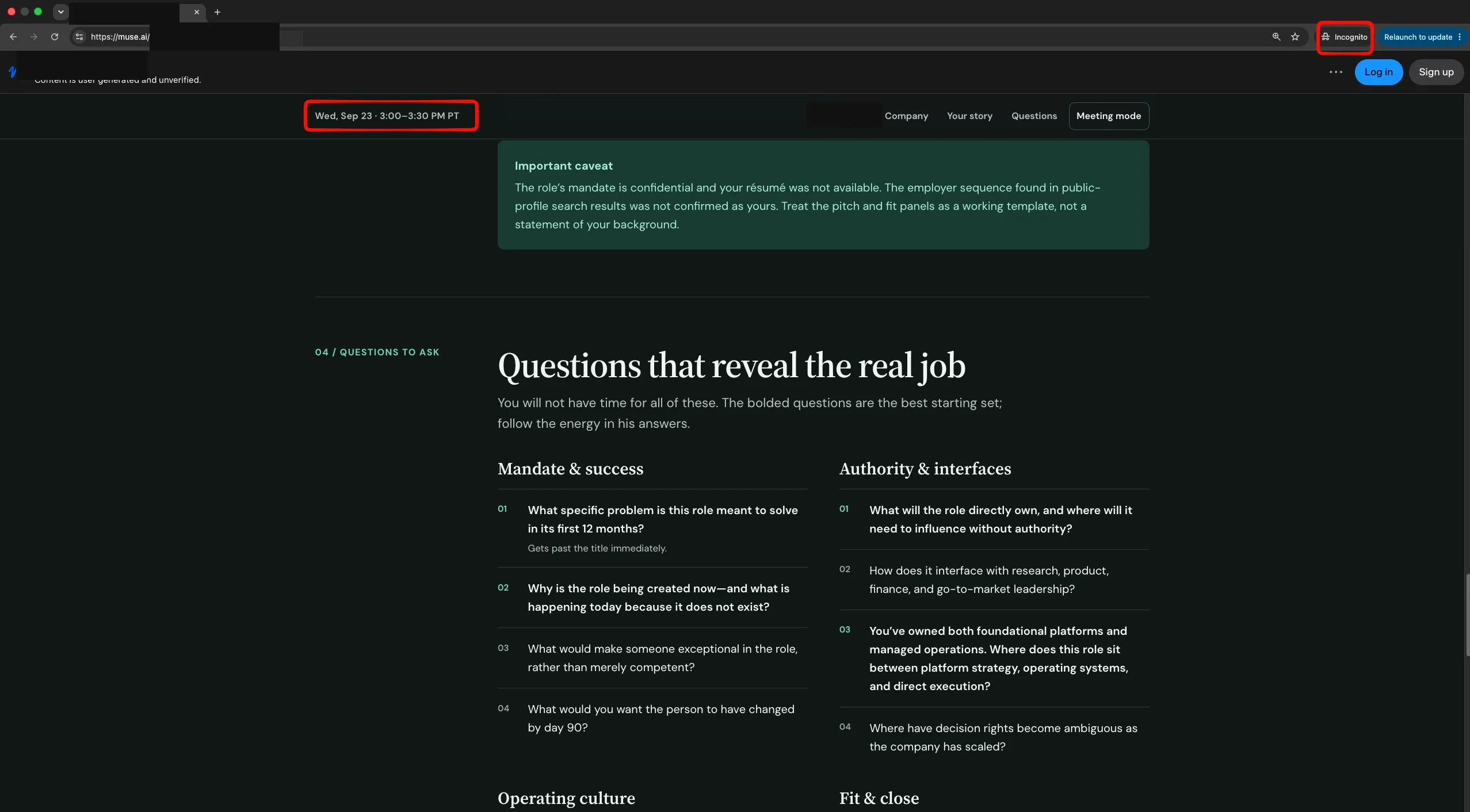Open a new tab with the plus button
Screen dimensions: 1470x812
point(217,12)
